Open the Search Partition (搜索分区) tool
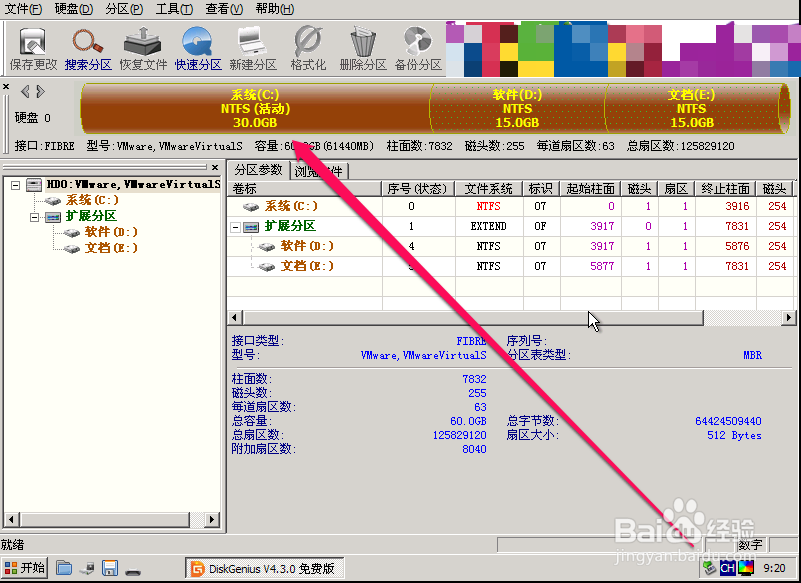 click(x=88, y=49)
